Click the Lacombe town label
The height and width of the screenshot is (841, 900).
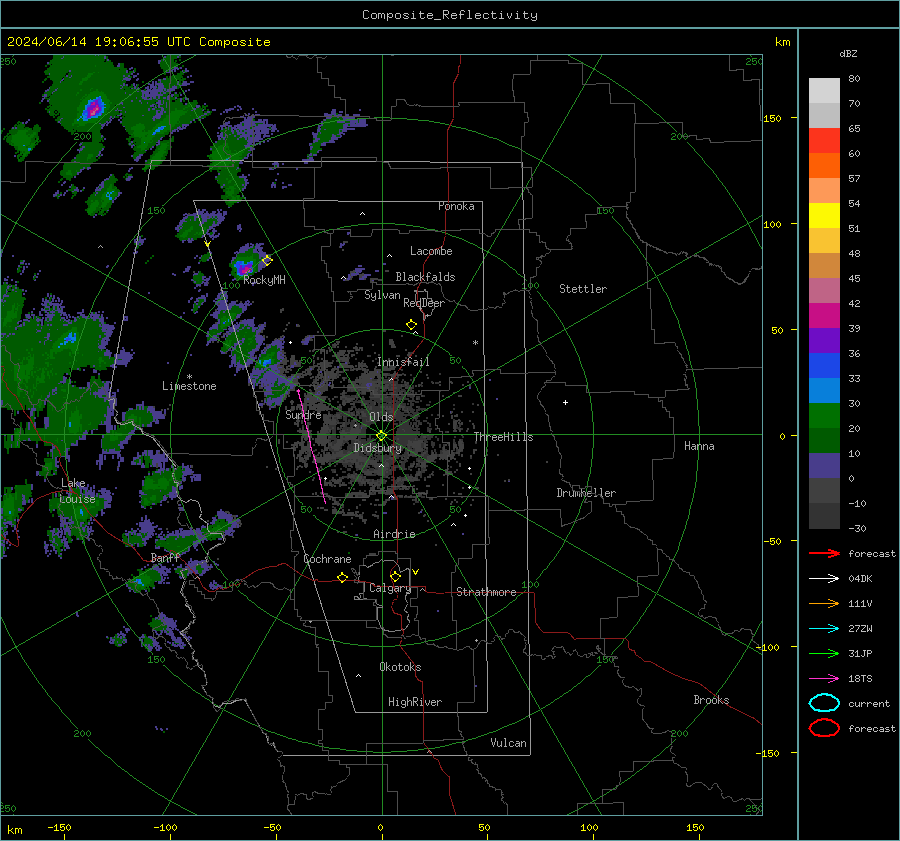tap(431, 251)
